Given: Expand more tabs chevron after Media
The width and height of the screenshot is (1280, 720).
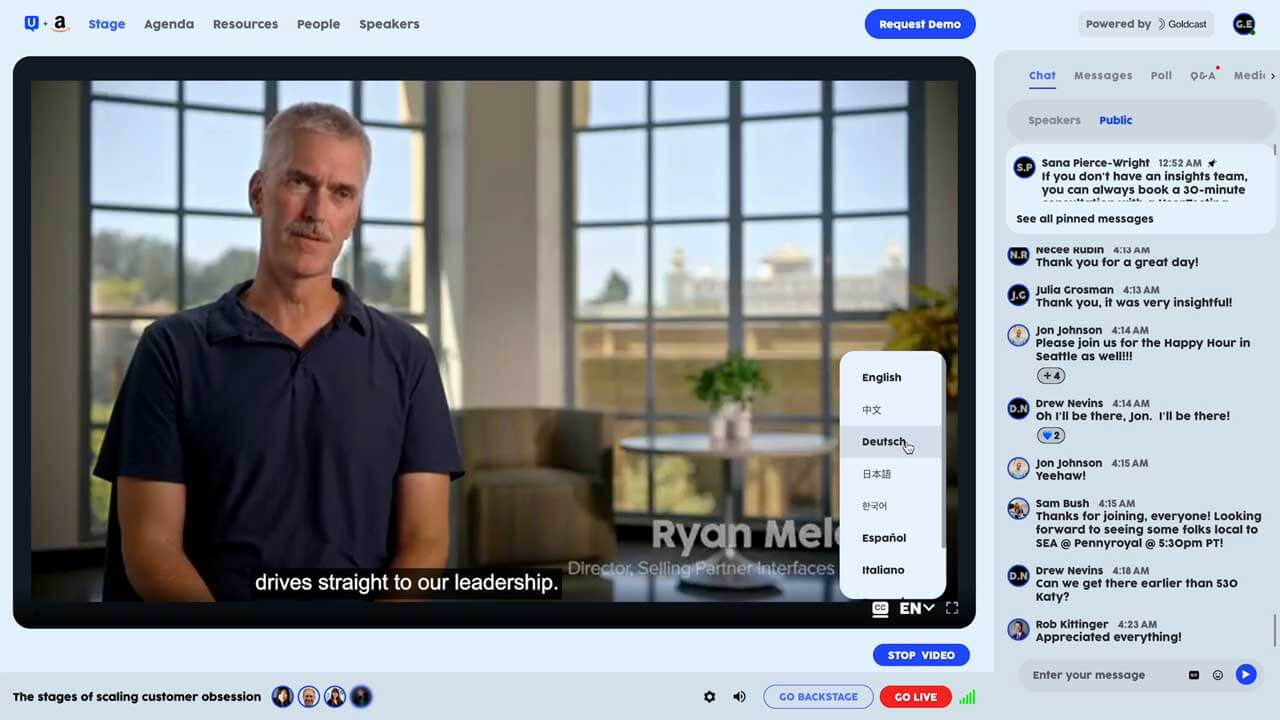Looking at the screenshot, I should coord(1273,76).
